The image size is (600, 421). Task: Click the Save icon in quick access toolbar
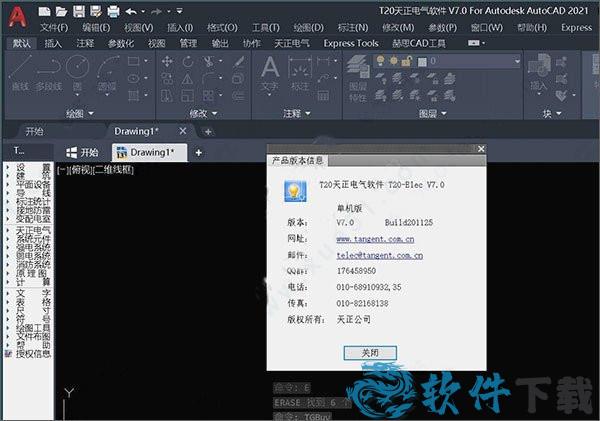tap(79, 11)
